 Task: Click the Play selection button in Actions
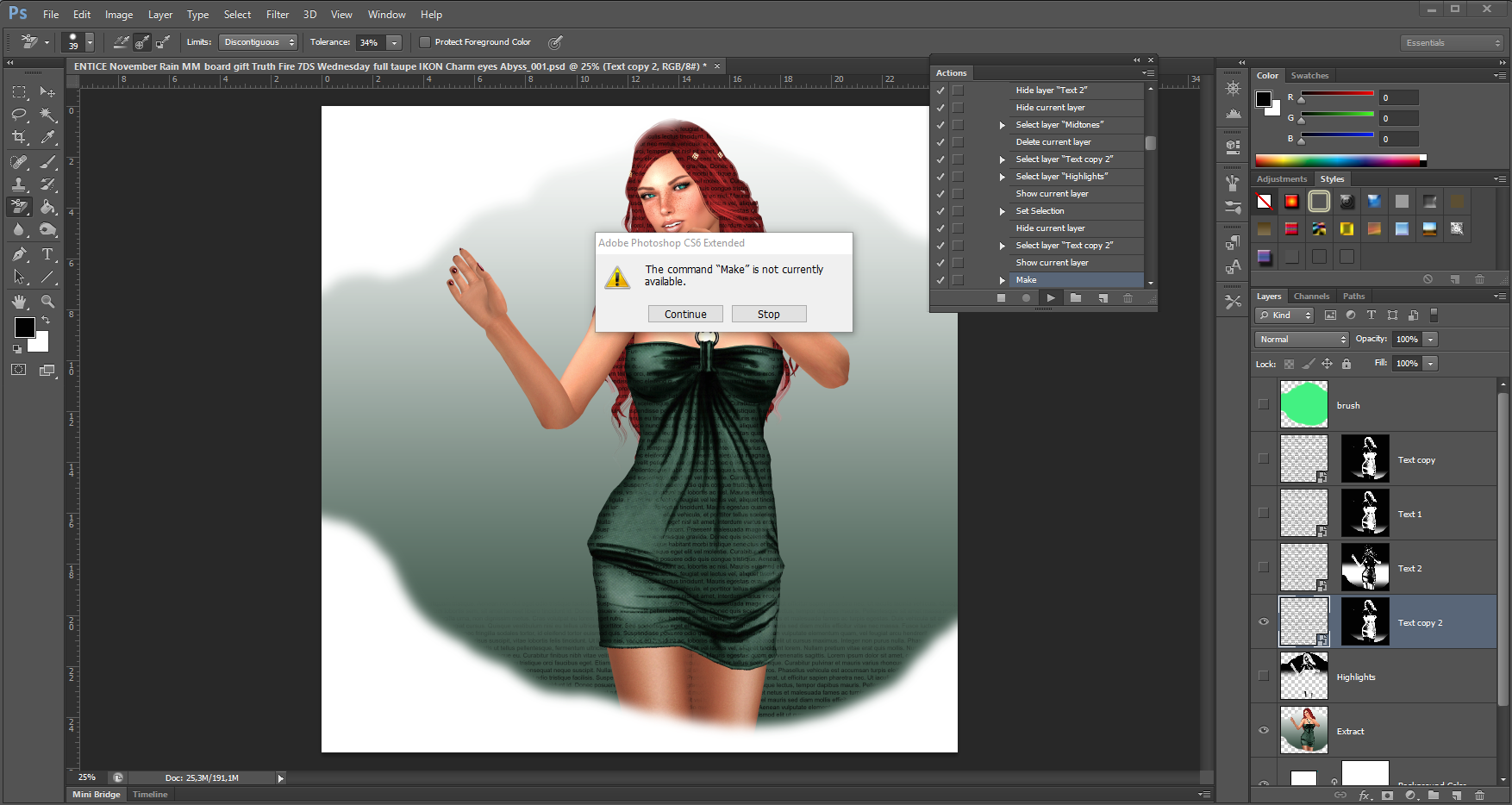(x=1050, y=298)
